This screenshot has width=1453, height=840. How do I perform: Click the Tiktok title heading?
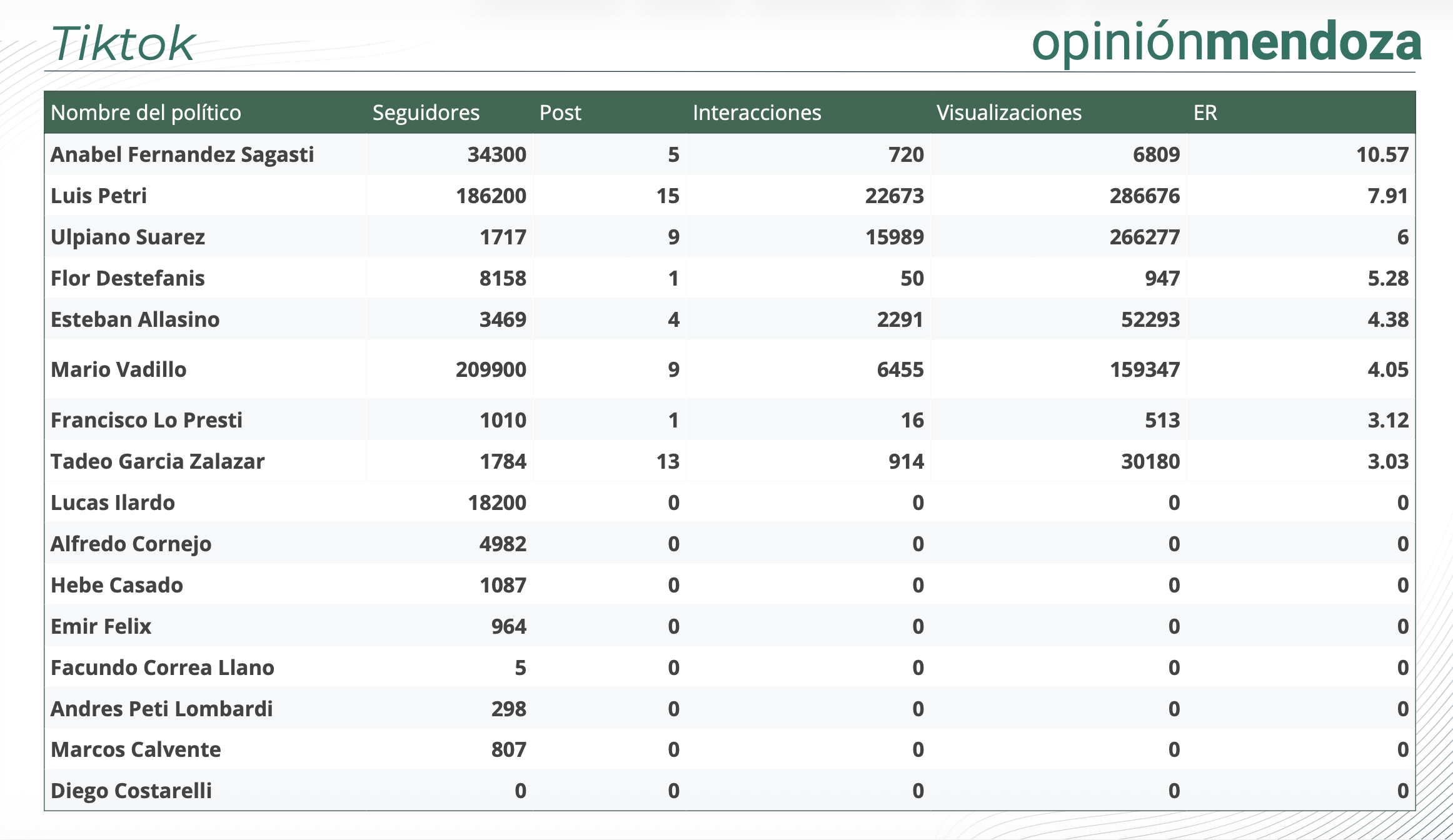pos(123,44)
